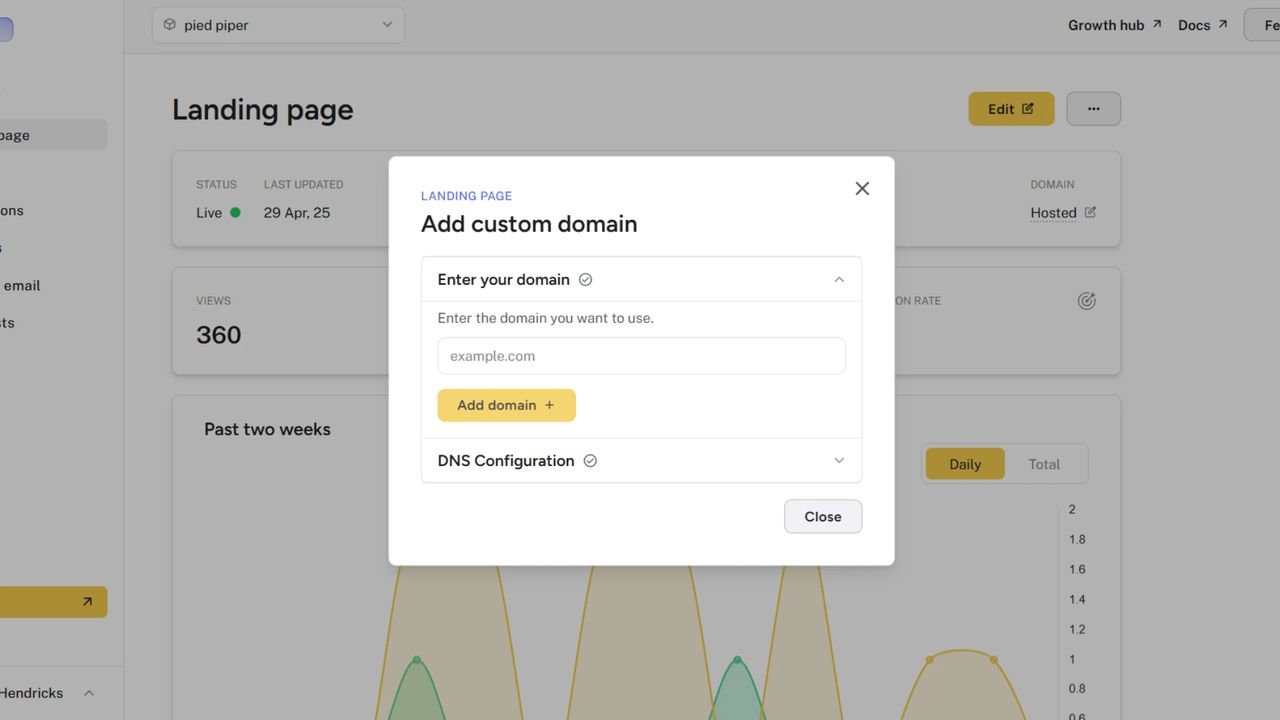Expand the DNS Configuration section
This screenshot has width=1280, height=720.
coord(839,460)
